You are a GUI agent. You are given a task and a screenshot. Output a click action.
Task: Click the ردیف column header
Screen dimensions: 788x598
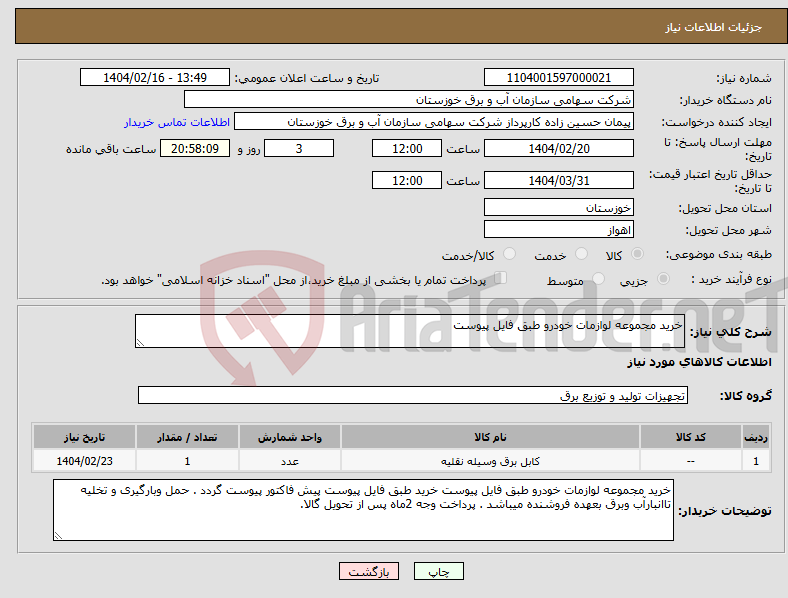point(756,437)
